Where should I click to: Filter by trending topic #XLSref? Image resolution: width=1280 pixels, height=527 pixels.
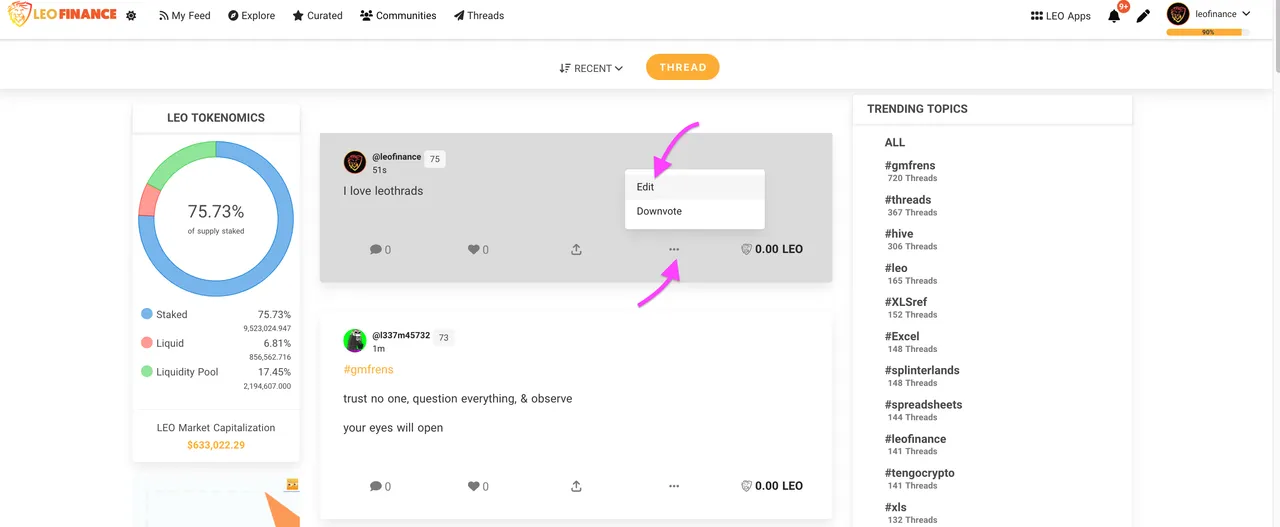(906, 302)
